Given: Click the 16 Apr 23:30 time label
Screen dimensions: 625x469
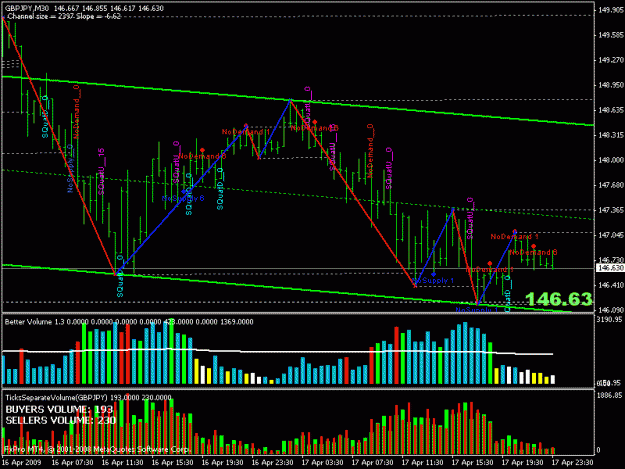Looking at the screenshot, I should 272,463.
